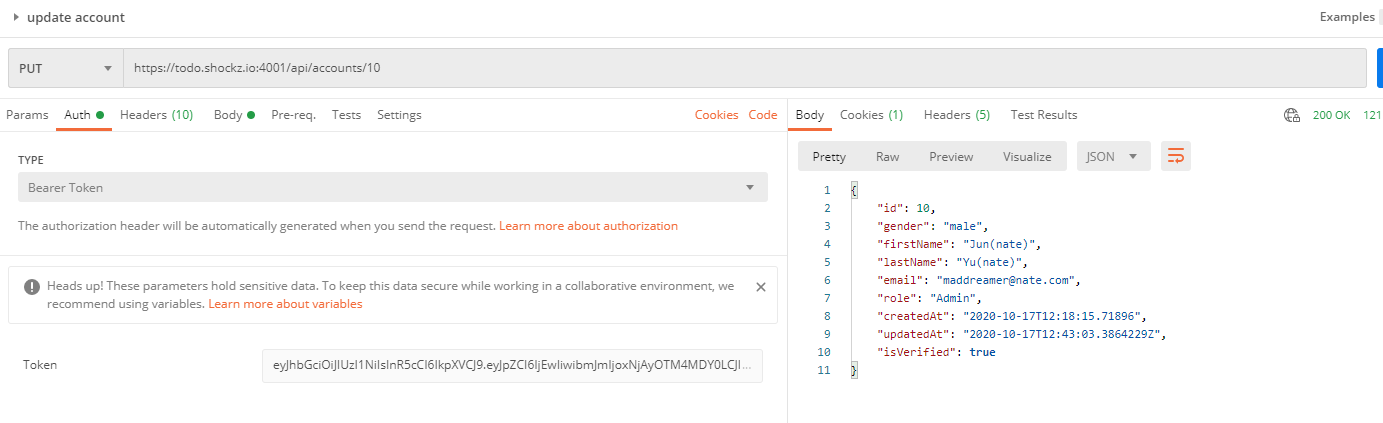Click the wrap lines icon beside JSON
Screen dimensions: 1383x423
(x=1175, y=157)
